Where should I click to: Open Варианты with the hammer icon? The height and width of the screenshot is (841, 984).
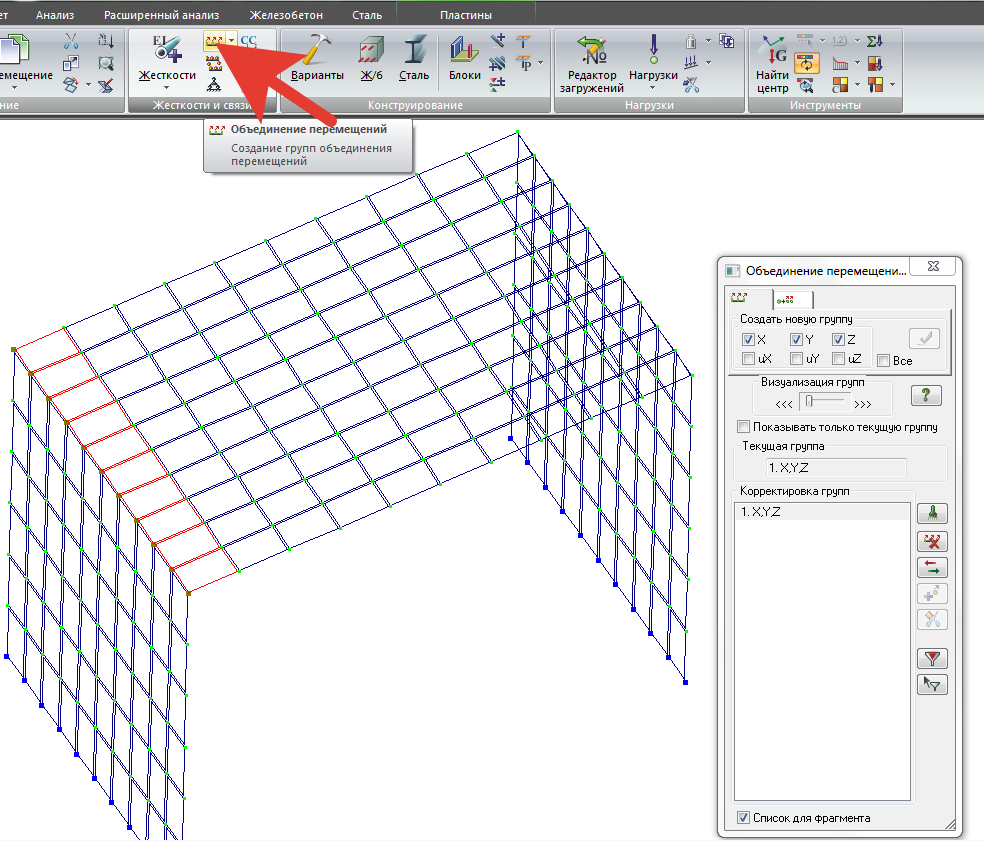click(317, 58)
